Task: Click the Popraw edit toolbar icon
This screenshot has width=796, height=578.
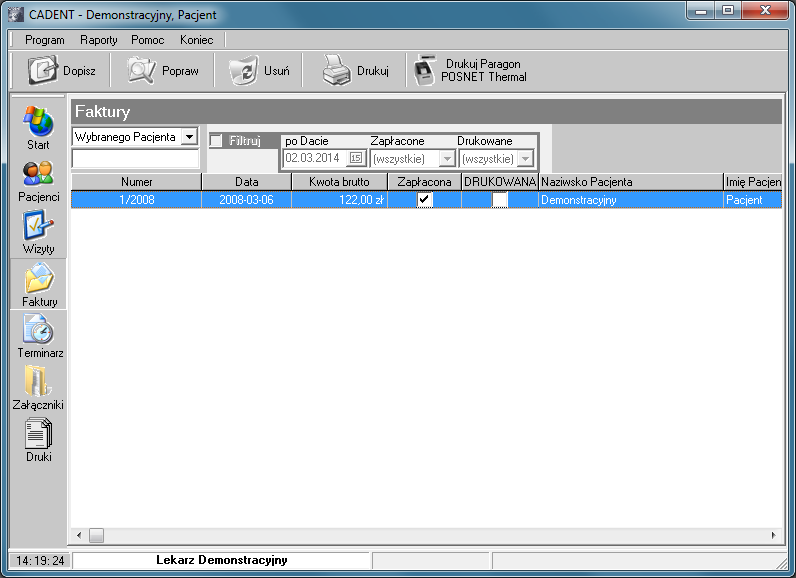Action: (x=141, y=70)
